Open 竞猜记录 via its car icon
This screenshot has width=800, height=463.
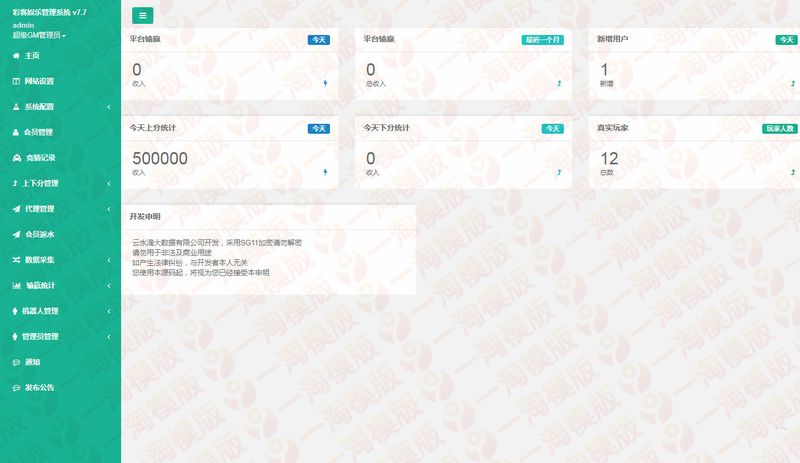17,158
